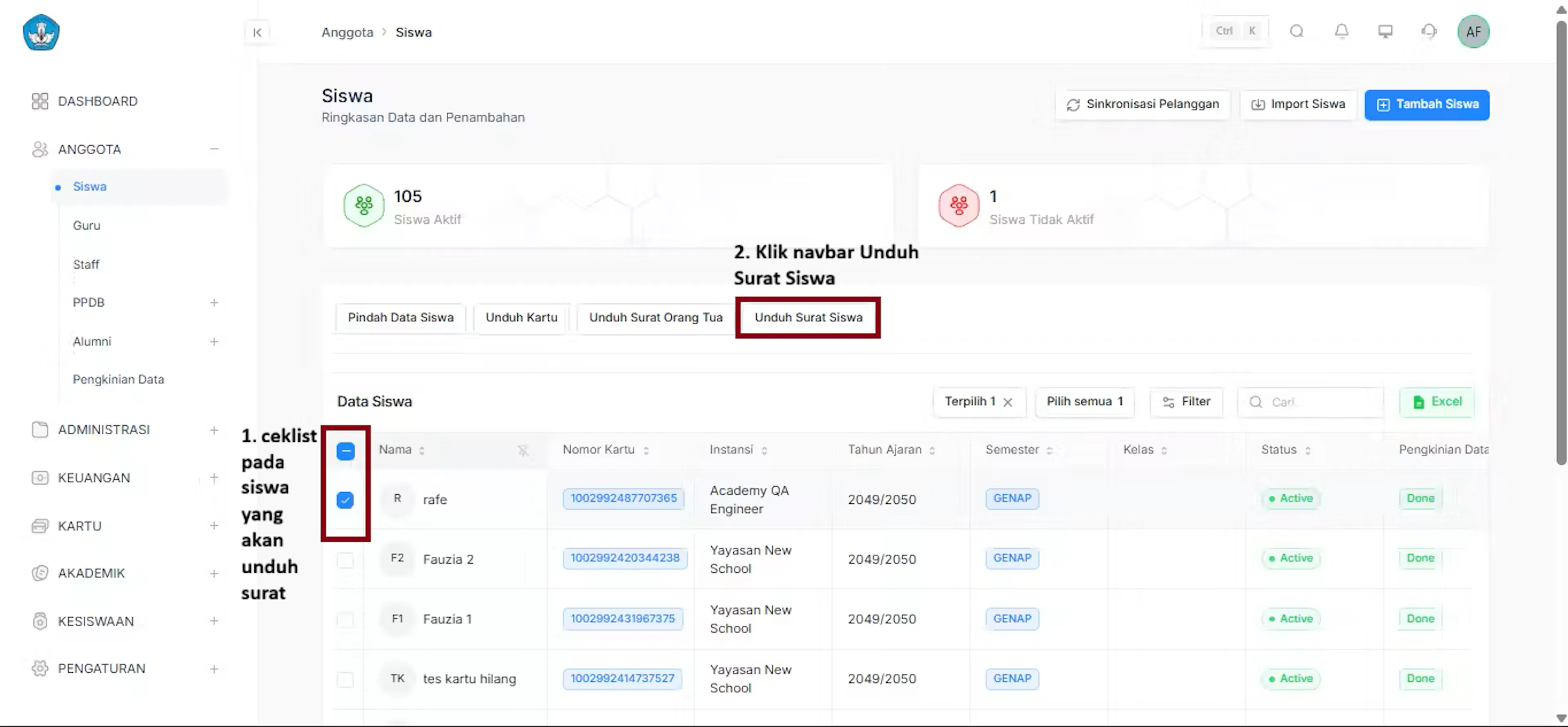Toggle the header select-all checkbox
This screenshot has width=1568, height=727.
coord(345,451)
